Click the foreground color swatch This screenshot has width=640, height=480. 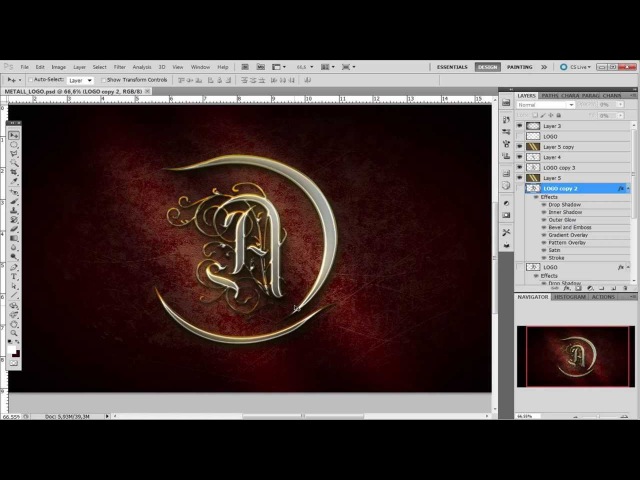13,351
